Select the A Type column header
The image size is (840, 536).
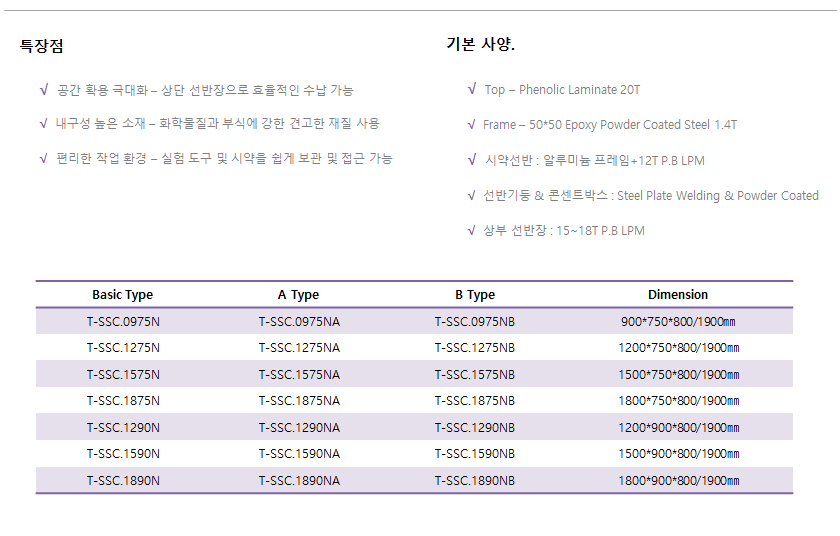coord(298,295)
